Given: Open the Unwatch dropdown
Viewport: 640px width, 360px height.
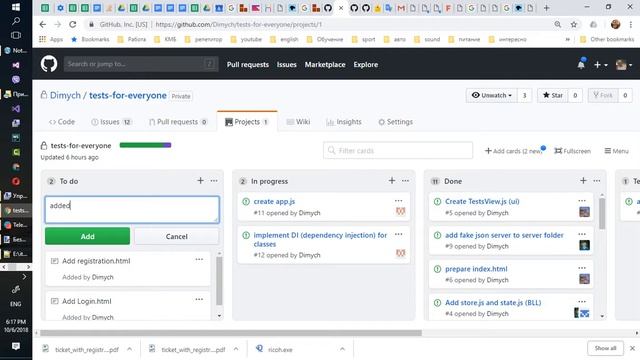Looking at the screenshot, I should (x=491, y=95).
